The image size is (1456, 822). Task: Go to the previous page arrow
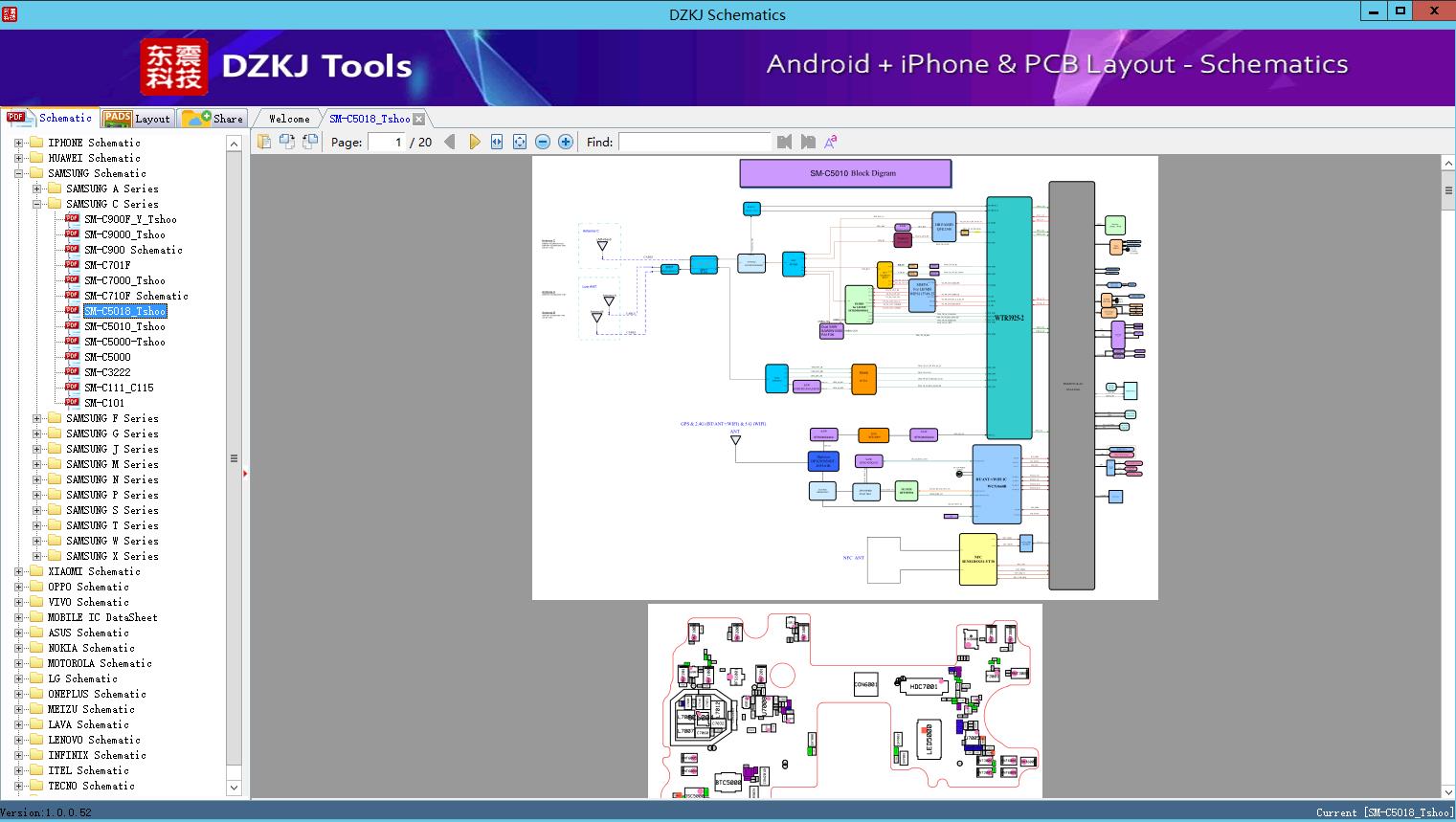(x=450, y=142)
